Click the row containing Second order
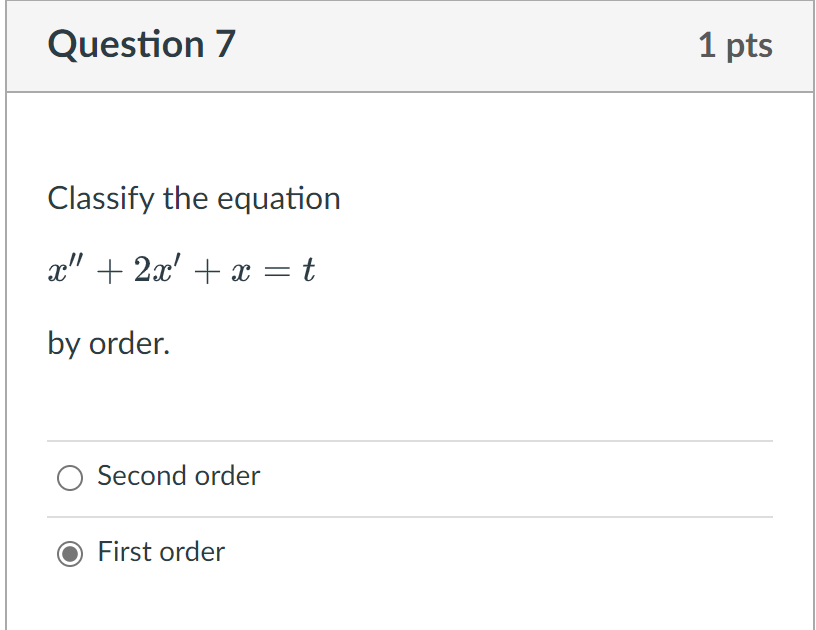 (x=400, y=478)
